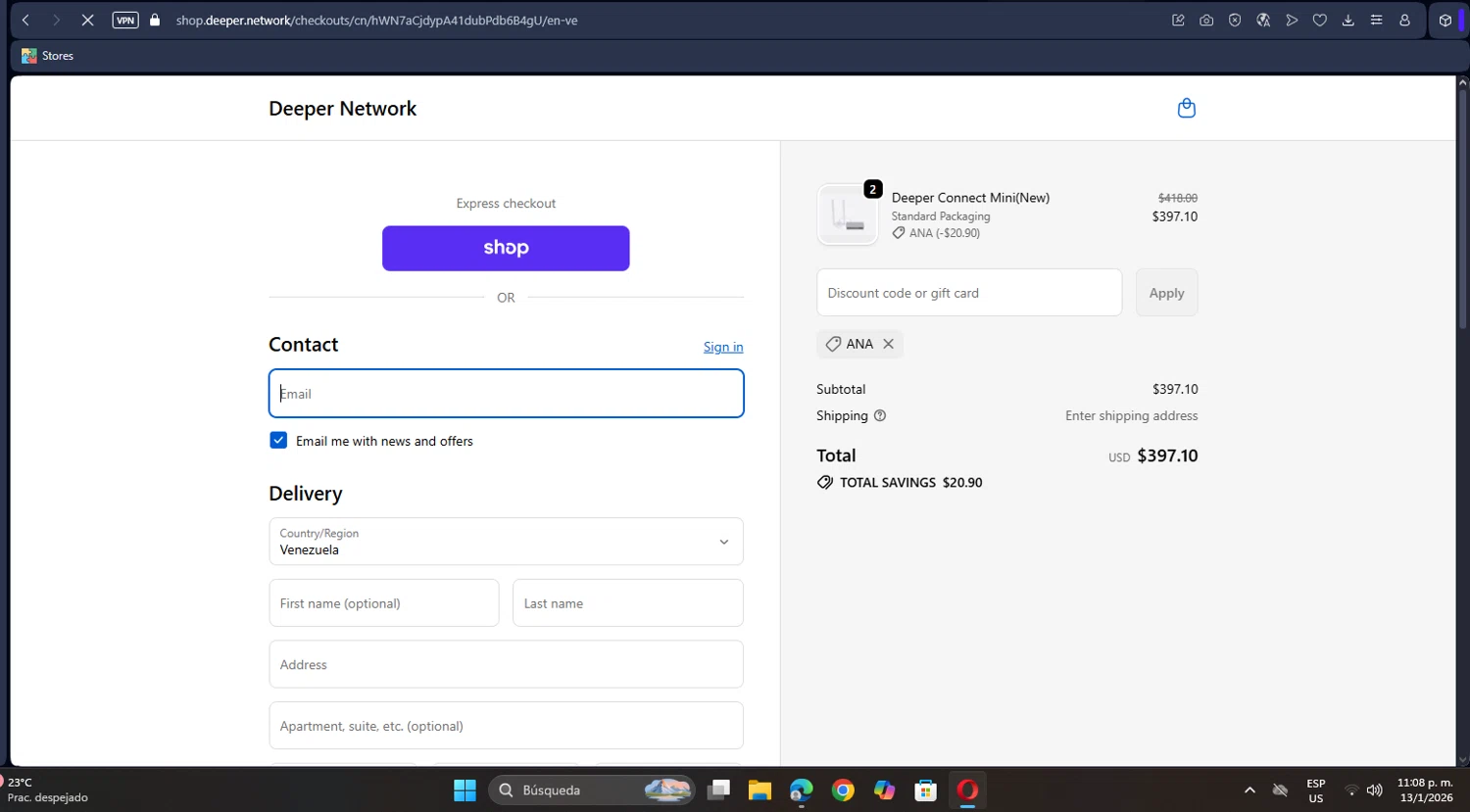
Task: Click the Apartment, suite, etc. field
Action: pyautogui.click(x=506, y=726)
